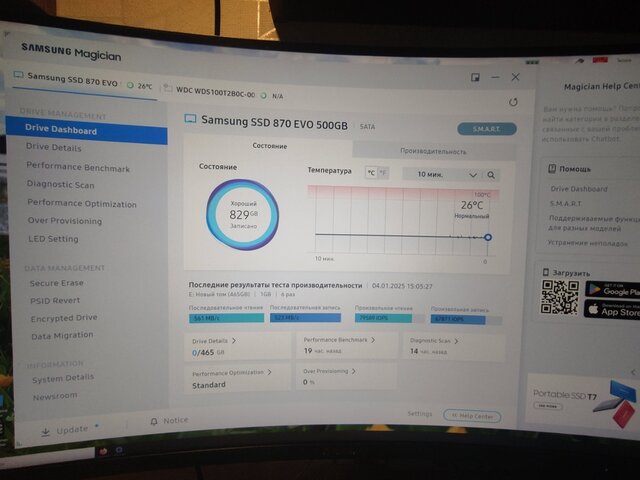640x480 pixels.
Task: Open the App Store badge
Action: pyautogui.click(x=612, y=311)
